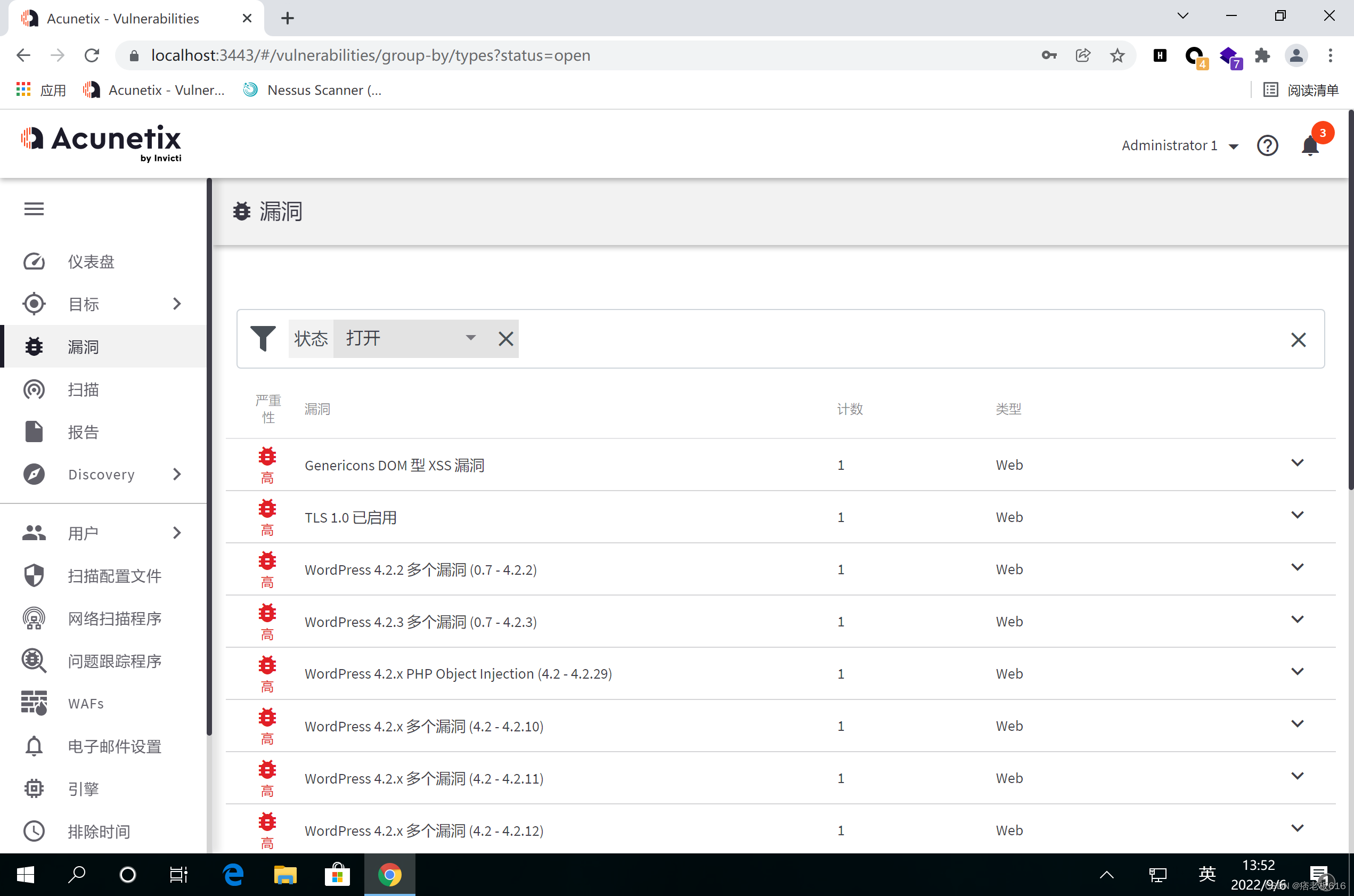Click the hamburger menu icon in sidebar
1354x896 pixels.
34,209
